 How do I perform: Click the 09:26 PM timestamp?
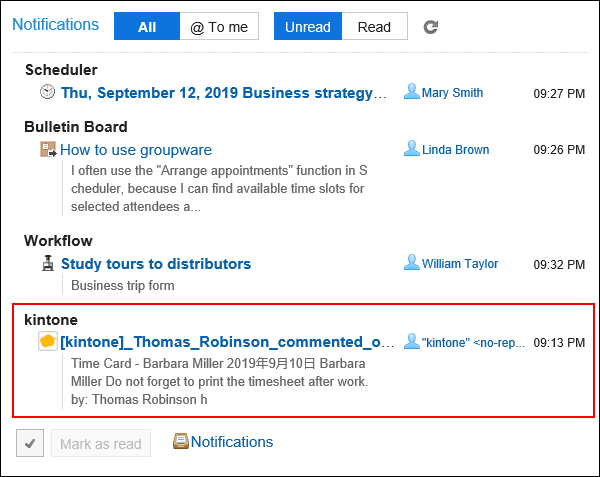click(x=559, y=150)
